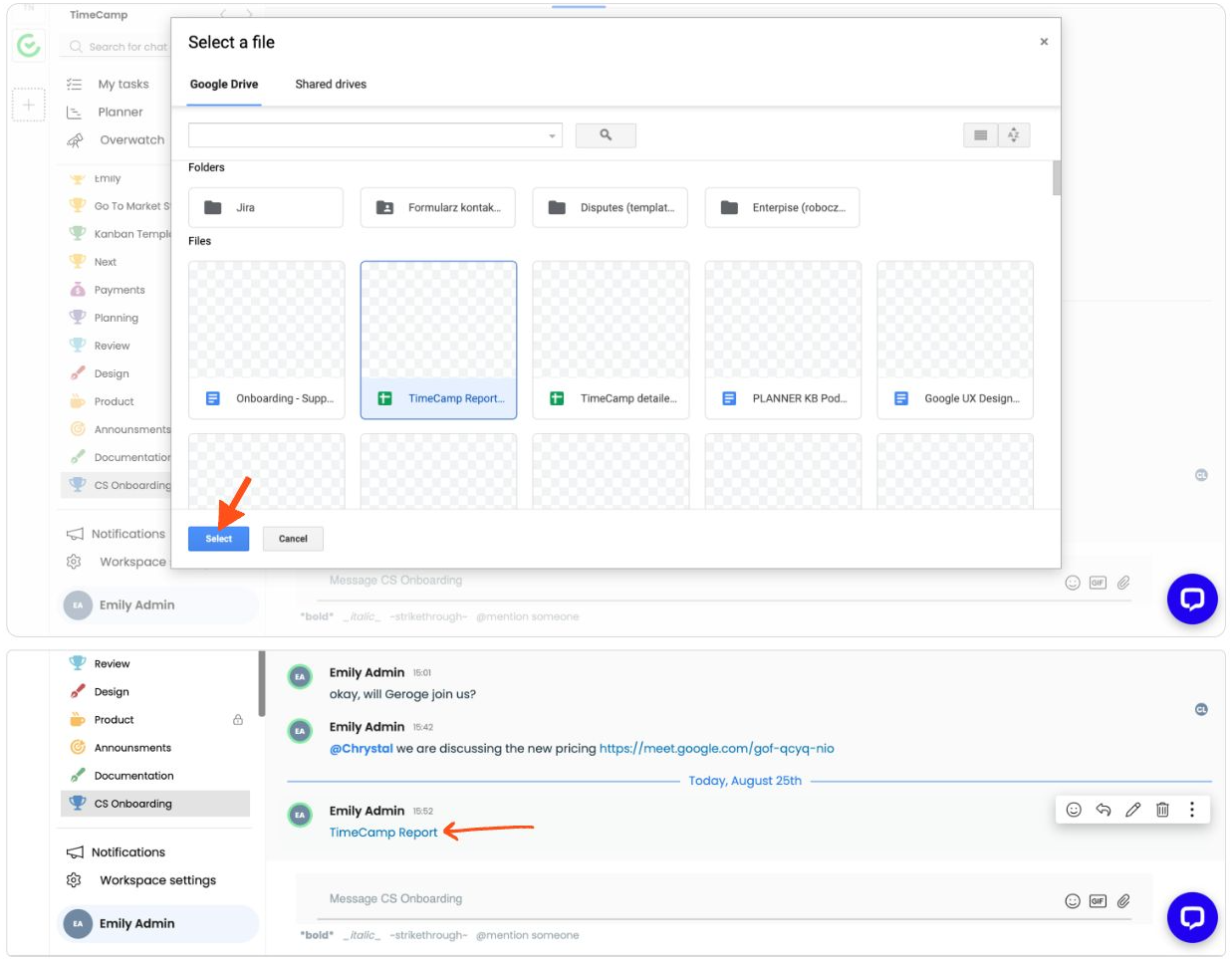Click the gear icon beside Workspace settings
1232x960 pixels.
tap(74, 880)
